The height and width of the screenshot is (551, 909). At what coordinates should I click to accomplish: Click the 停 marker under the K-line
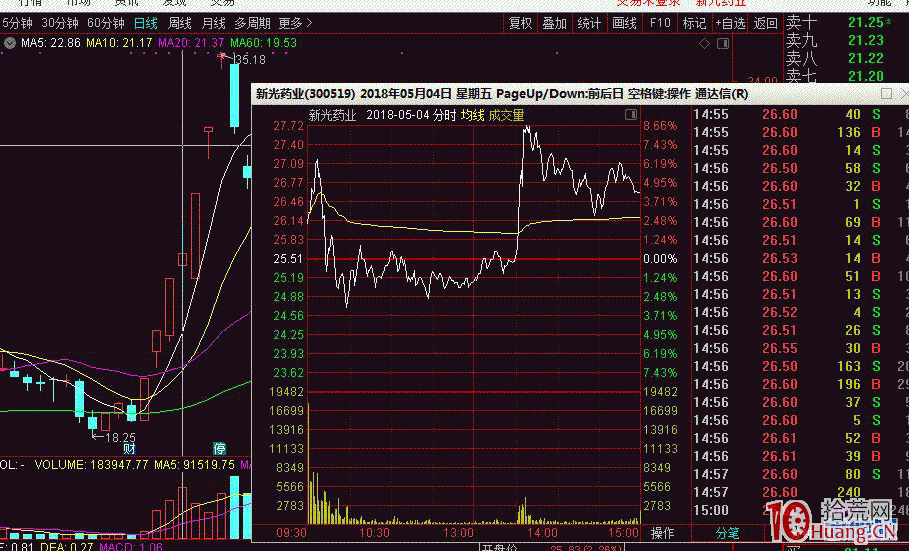219,449
